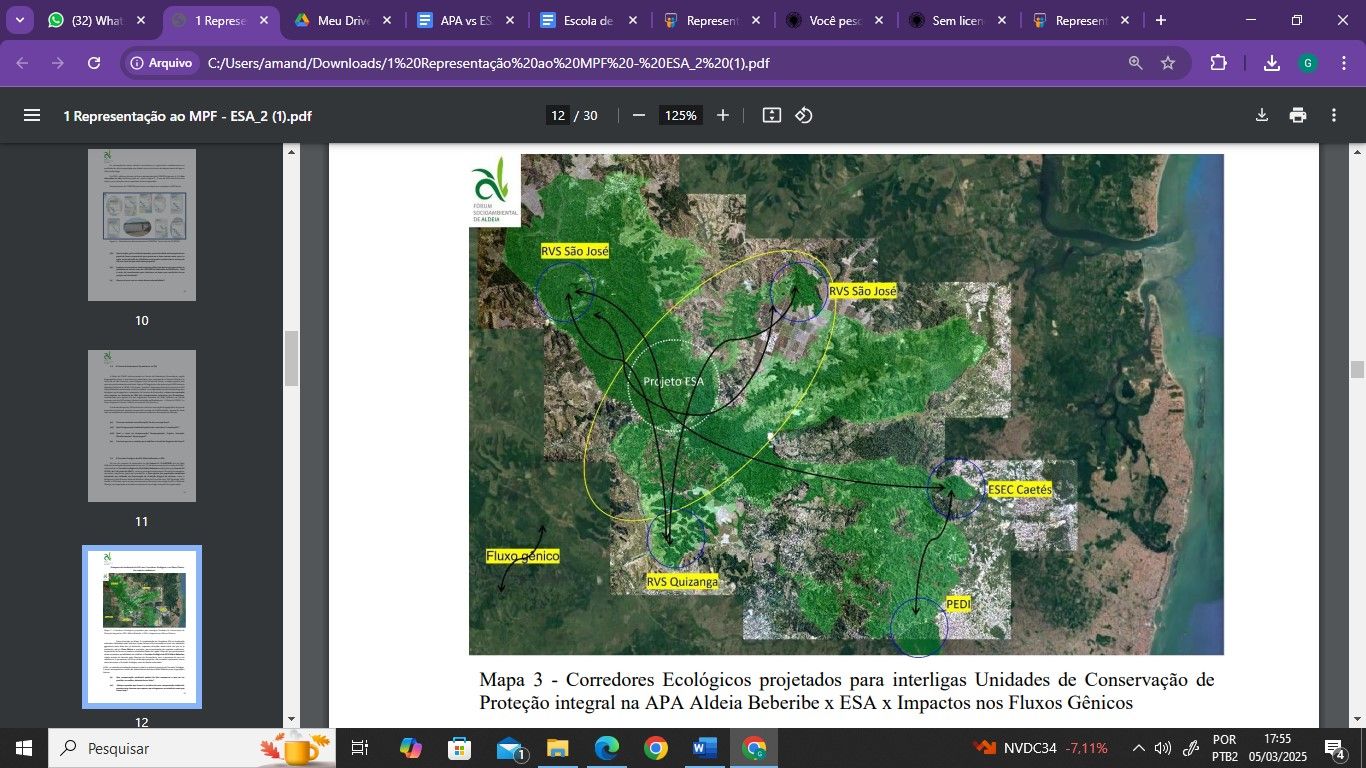Click the zoom out minus button

tap(639, 115)
